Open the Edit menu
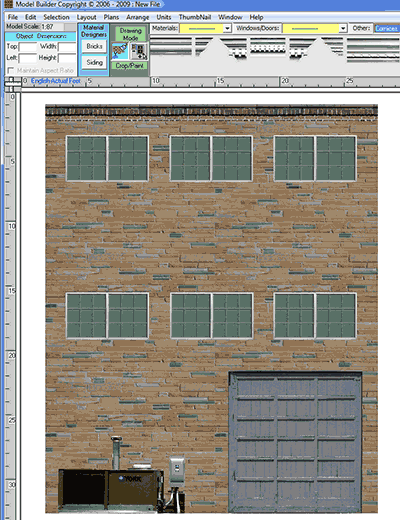400x520 pixels. pos(30,17)
